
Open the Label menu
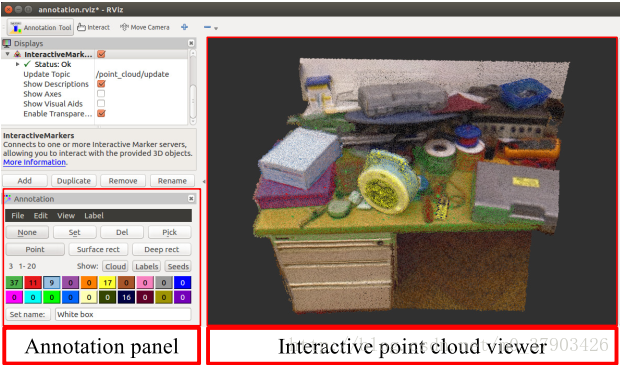tap(94, 216)
